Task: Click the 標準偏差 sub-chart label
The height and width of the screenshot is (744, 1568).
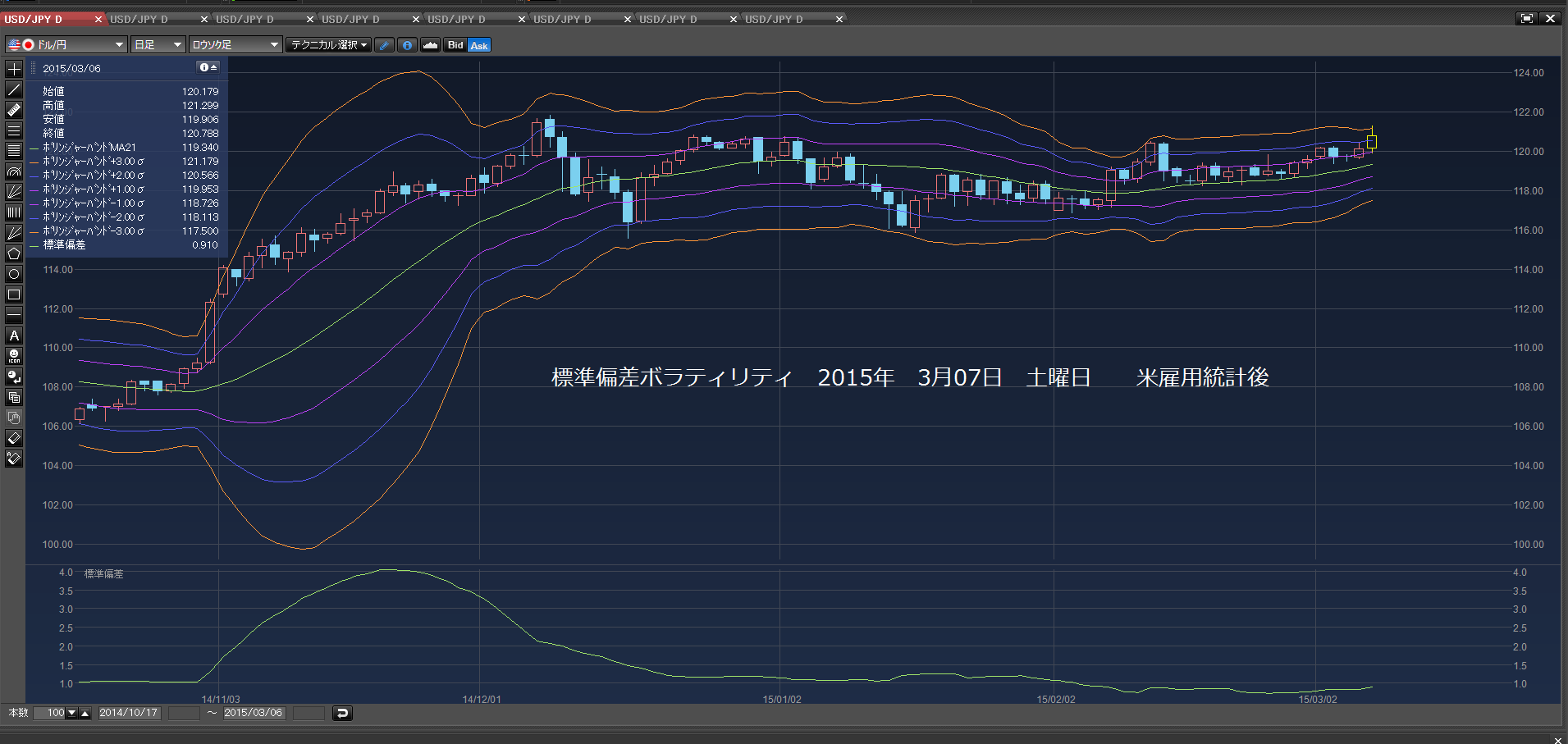Action: point(103,574)
